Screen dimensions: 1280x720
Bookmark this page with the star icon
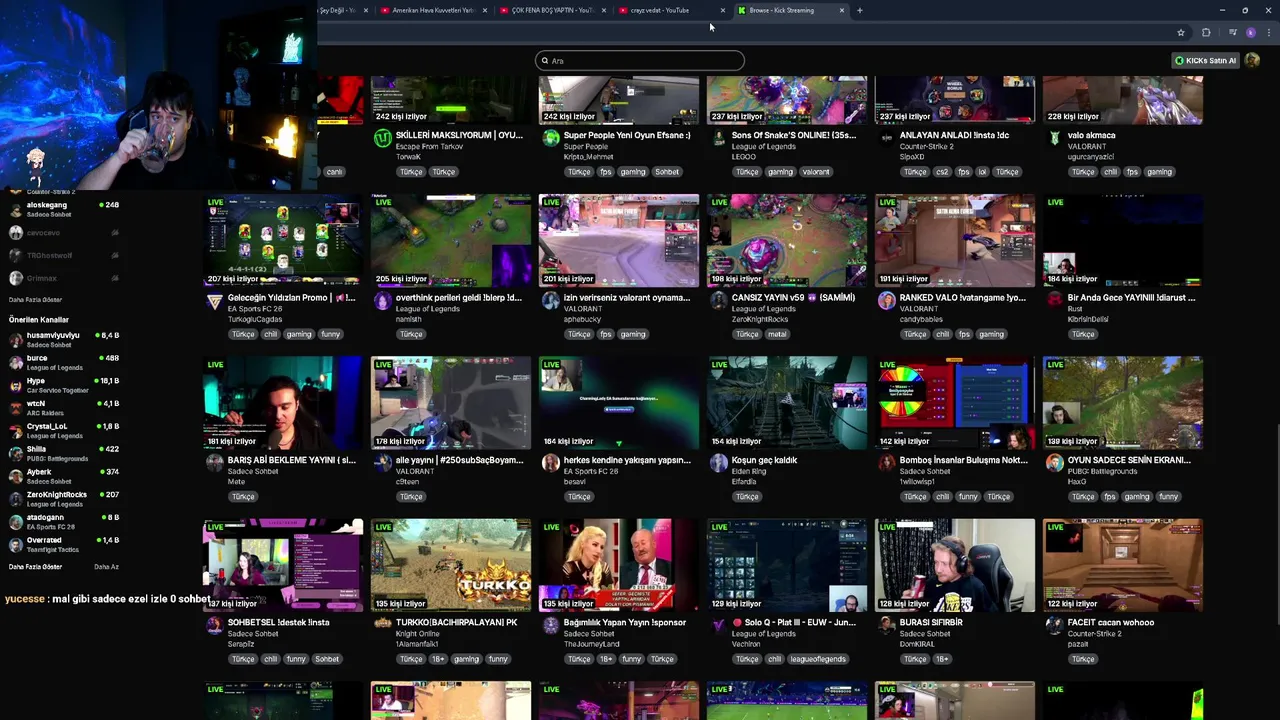click(1181, 32)
